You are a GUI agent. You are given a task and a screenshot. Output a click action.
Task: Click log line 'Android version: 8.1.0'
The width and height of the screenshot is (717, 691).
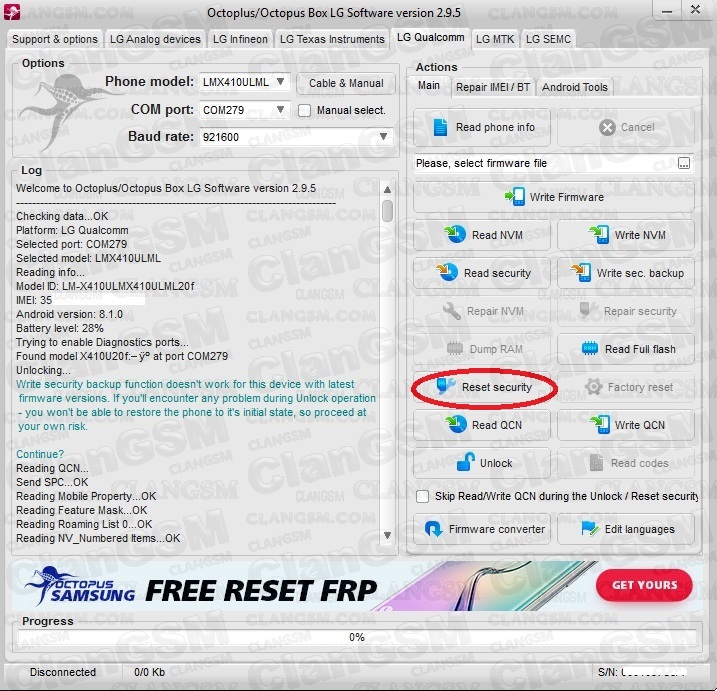click(x=70, y=314)
